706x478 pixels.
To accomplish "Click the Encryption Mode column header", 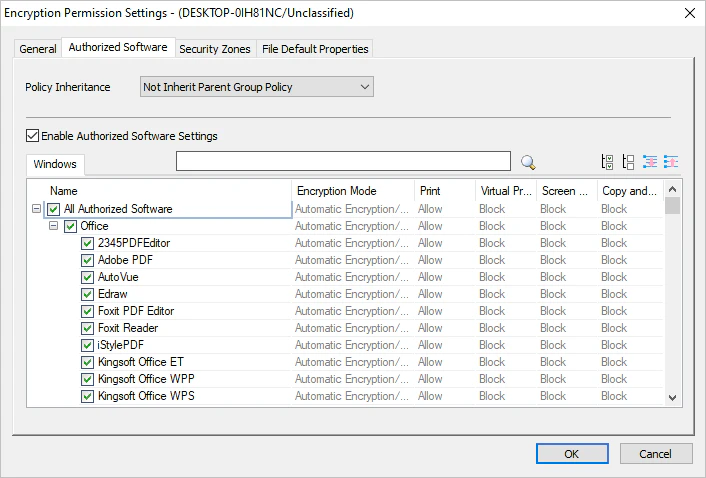I will pyautogui.click(x=353, y=191).
